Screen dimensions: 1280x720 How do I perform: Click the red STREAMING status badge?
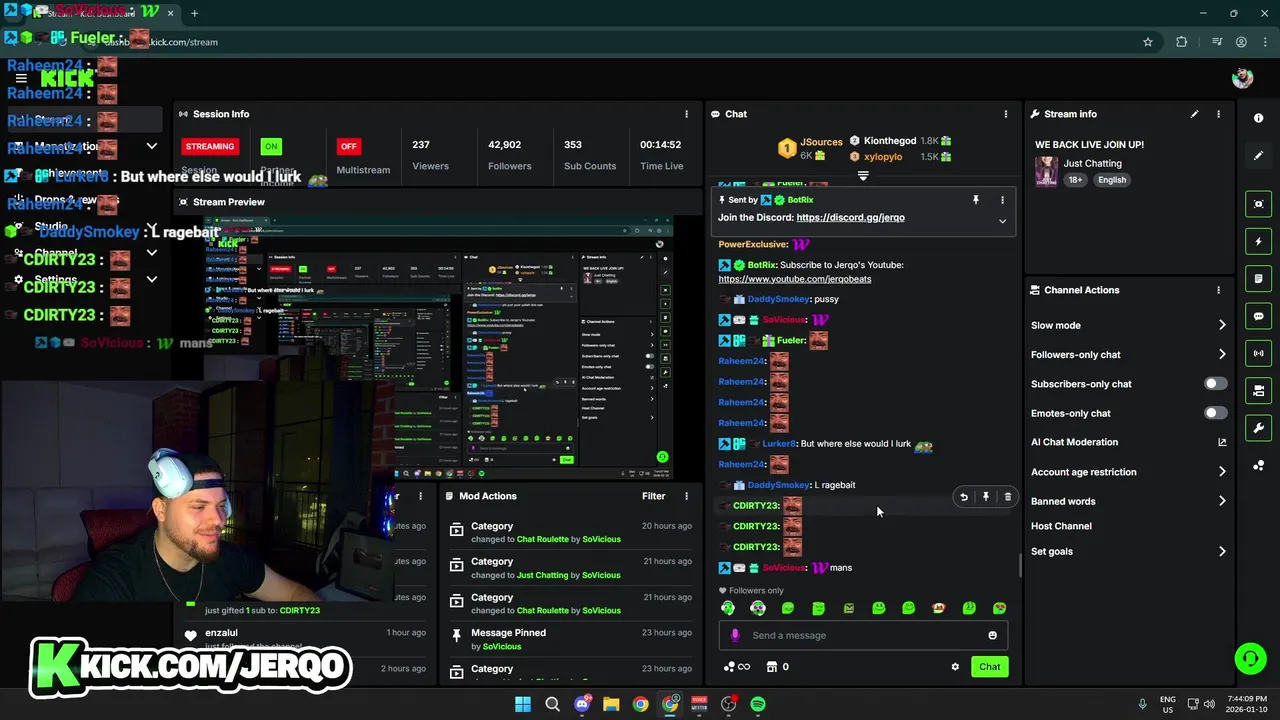coord(210,146)
